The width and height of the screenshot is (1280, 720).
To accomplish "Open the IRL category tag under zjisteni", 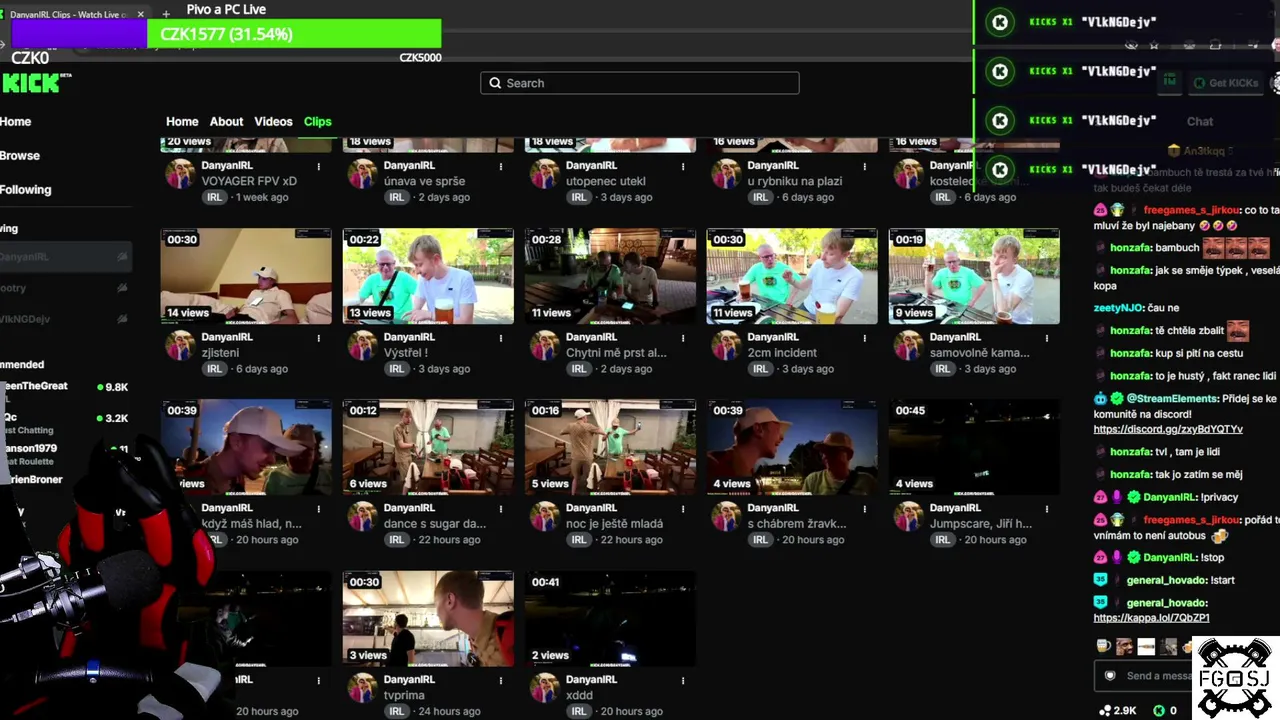I will point(214,369).
